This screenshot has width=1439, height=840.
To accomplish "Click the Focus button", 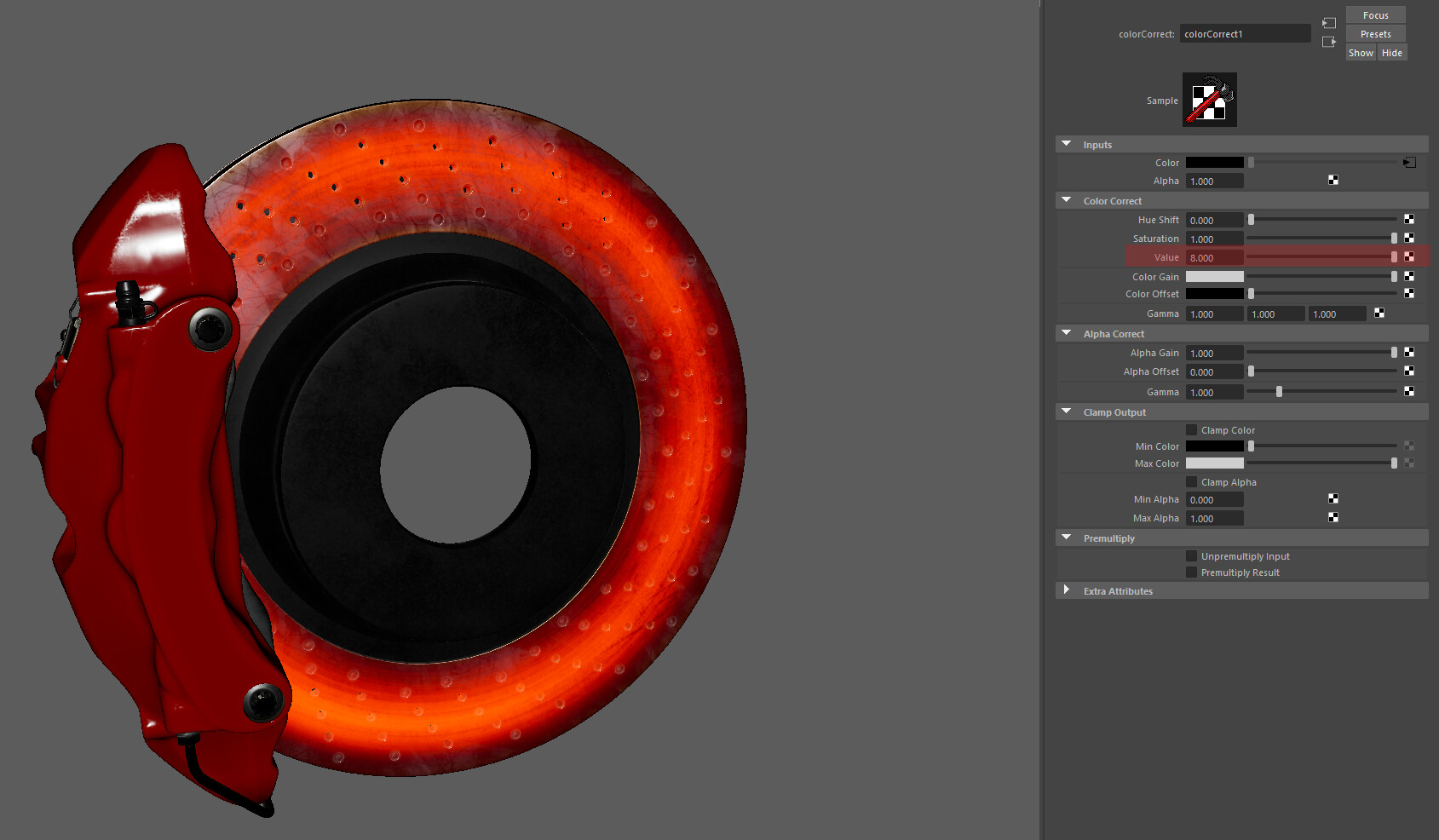I will pyautogui.click(x=1374, y=14).
